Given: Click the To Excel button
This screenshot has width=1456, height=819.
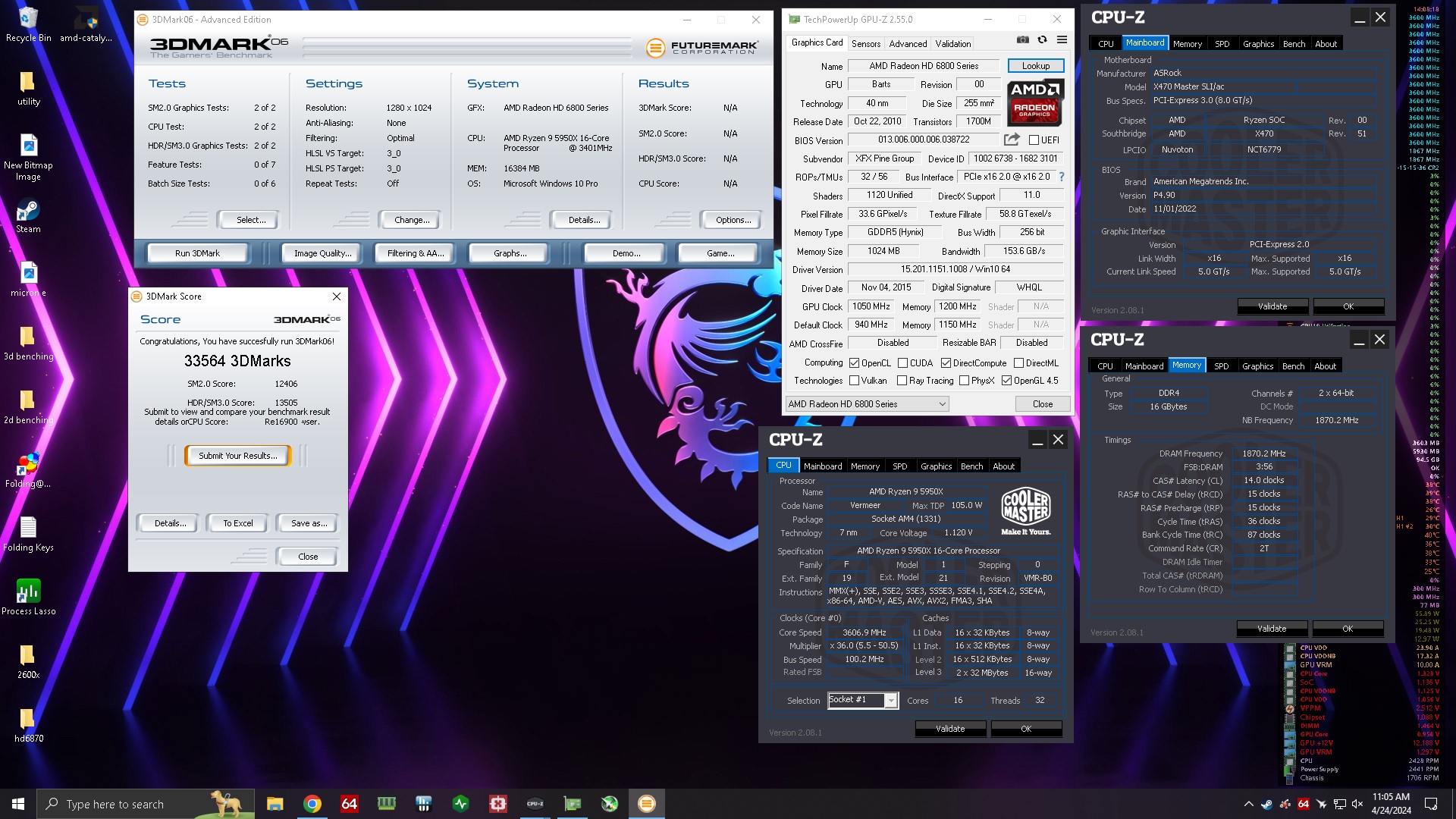Looking at the screenshot, I should [238, 523].
